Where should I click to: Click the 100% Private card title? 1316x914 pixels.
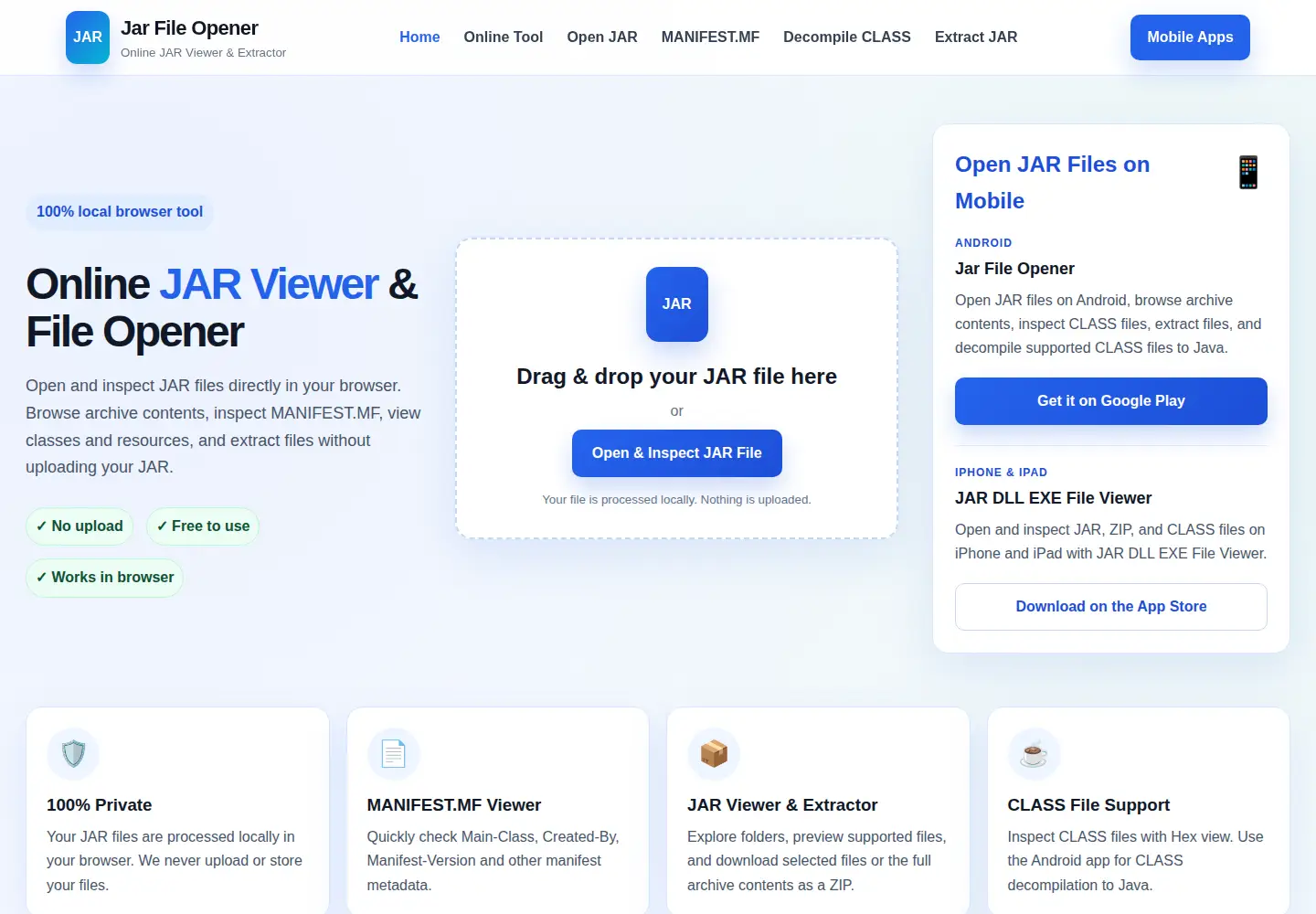[x=100, y=805]
